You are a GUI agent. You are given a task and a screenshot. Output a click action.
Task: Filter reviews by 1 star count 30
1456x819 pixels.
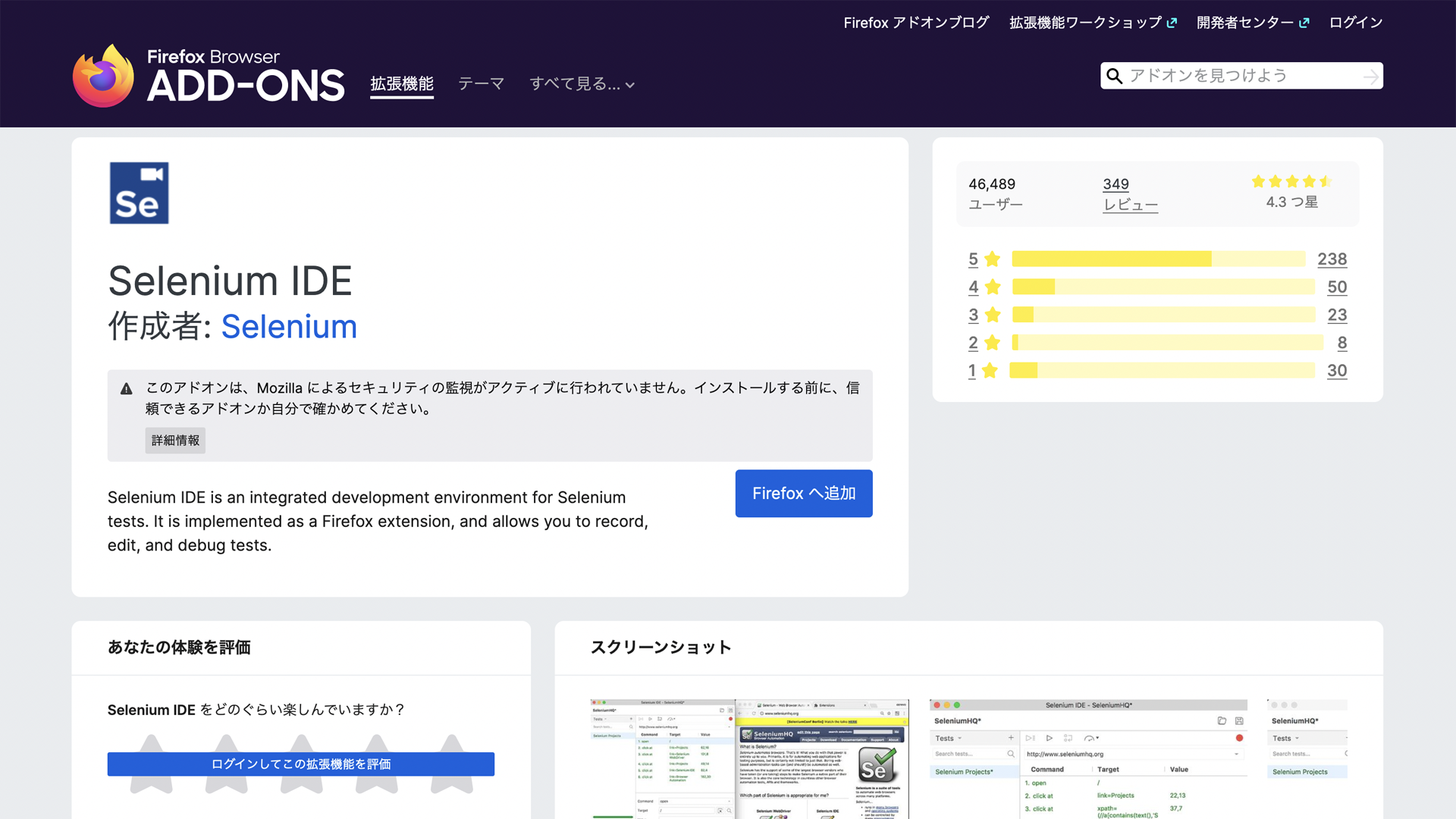point(1336,371)
